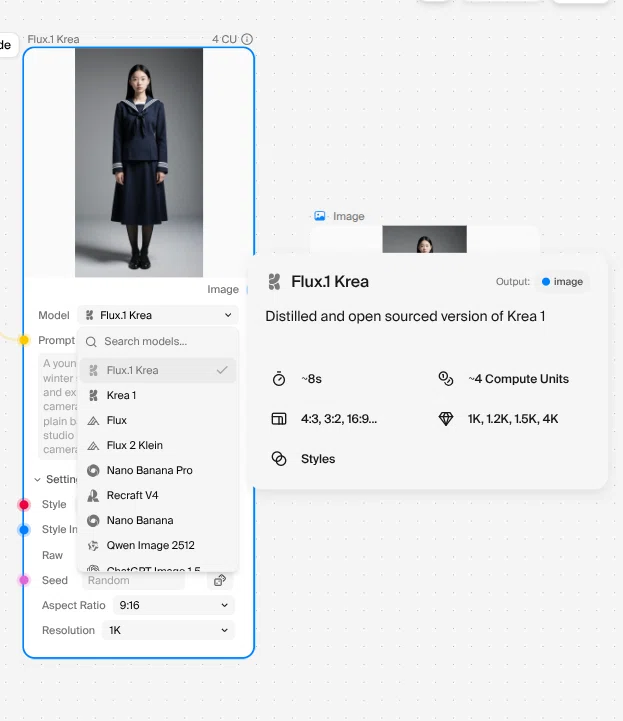Click the diamond resolution icon

(446, 418)
